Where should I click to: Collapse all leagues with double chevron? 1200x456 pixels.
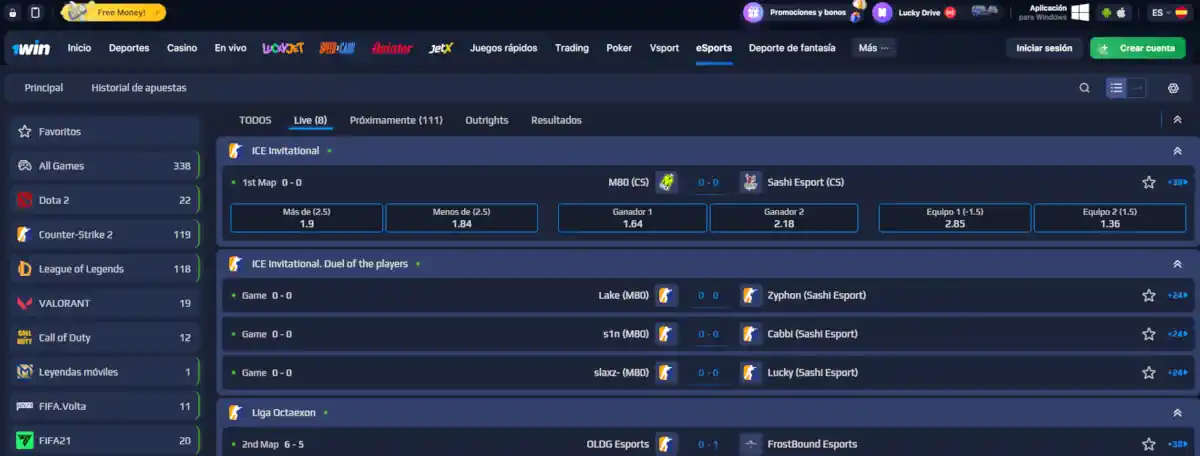pos(1177,120)
